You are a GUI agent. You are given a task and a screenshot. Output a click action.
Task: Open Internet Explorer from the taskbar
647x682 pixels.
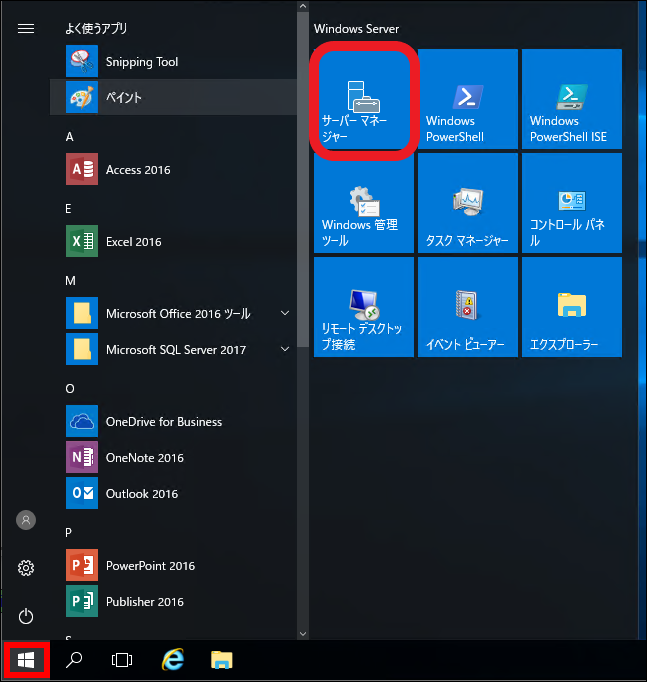coord(173,660)
